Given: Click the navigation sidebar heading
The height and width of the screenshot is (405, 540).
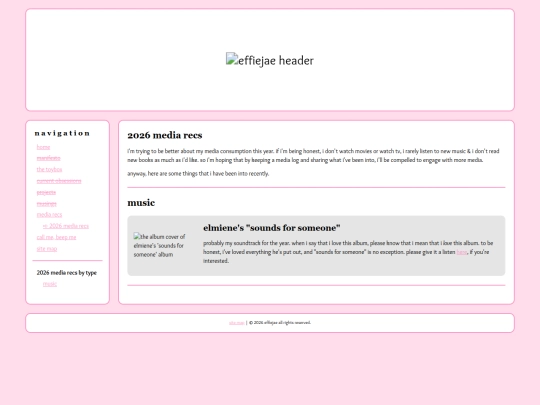Looking at the screenshot, I should pos(62,133).
